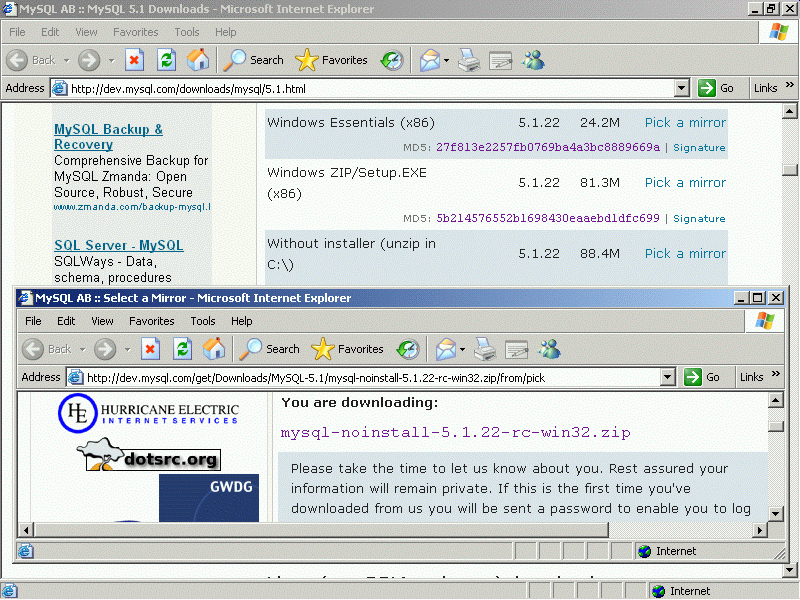Open Help menu in Select a Mirror window
This screenshot has width=800, height=600.
[x=241, y=321]
